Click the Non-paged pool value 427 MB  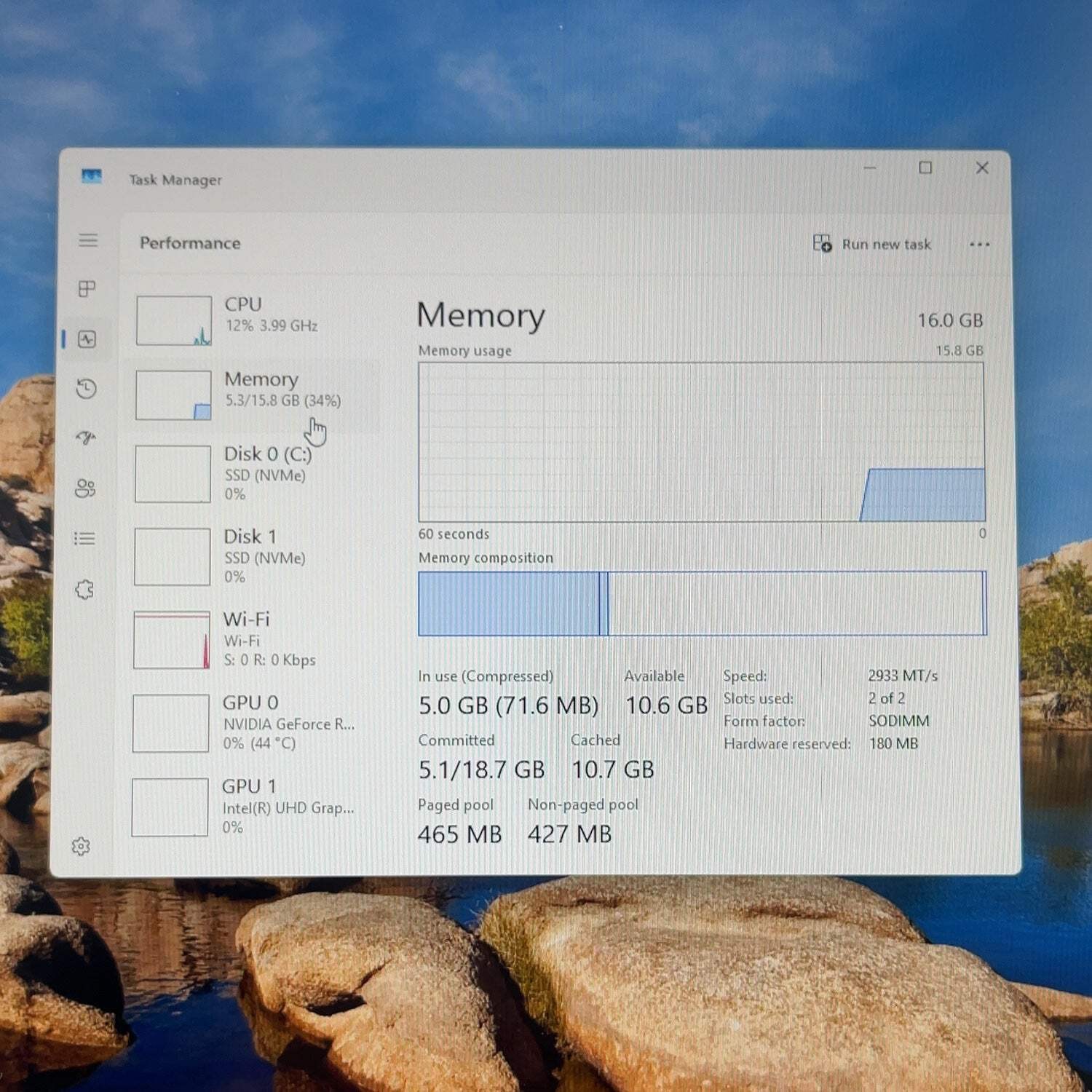tap(570, 834)
